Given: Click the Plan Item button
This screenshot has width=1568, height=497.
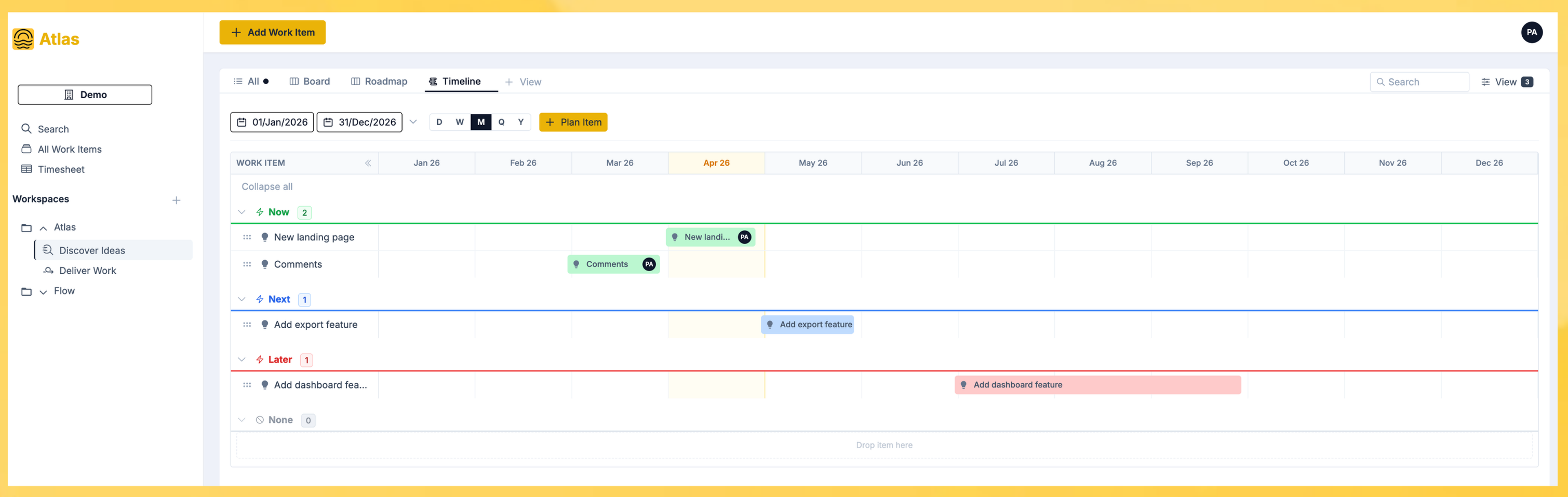Looking at the screenshot, I should pos(573,122).
